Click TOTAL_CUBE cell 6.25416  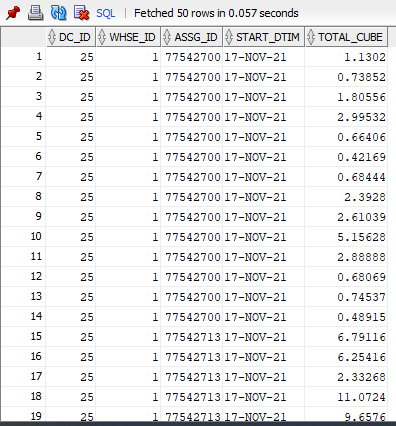[346, 357]
